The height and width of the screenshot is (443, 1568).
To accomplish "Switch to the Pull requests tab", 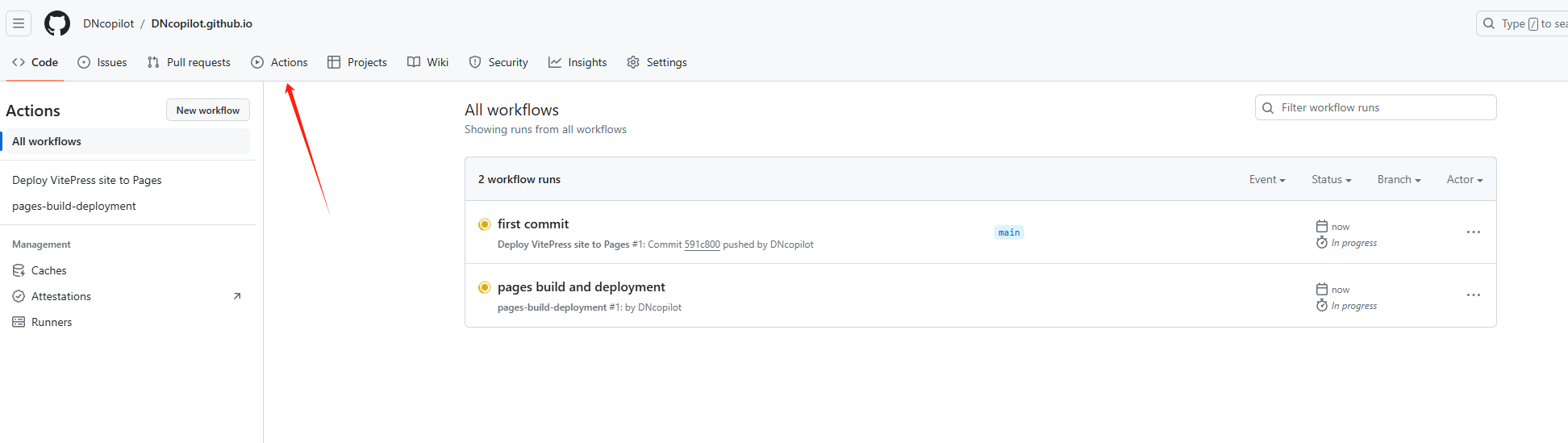I will (x=189, y=62).
